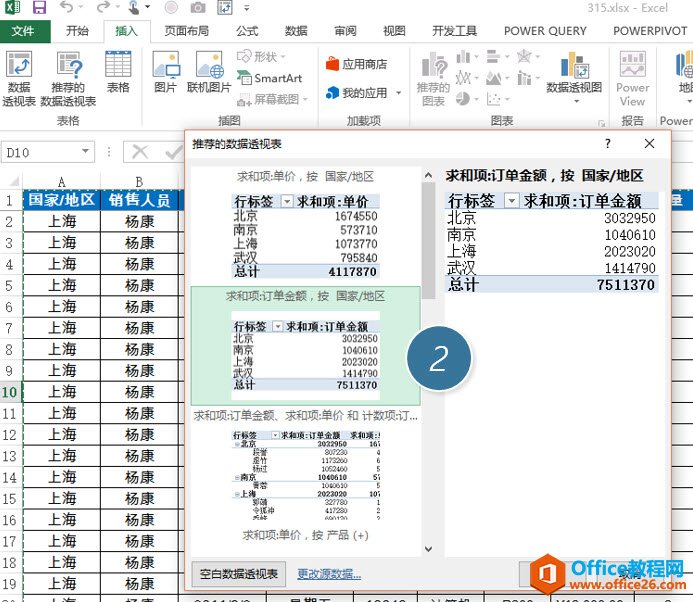The image size is (693, 602).
Task: Switch to the 公式 ribbon tab
Action: (247, 31)
